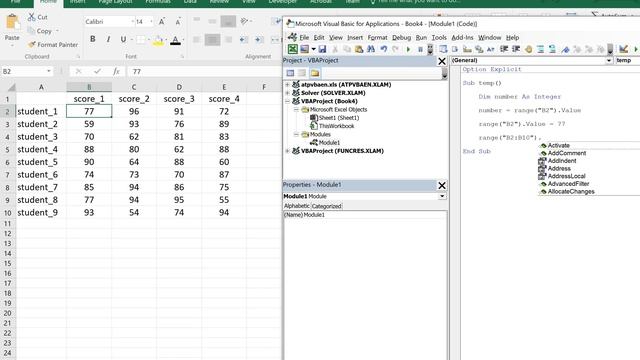Click the Insert Function fx icon

point(116,71)
